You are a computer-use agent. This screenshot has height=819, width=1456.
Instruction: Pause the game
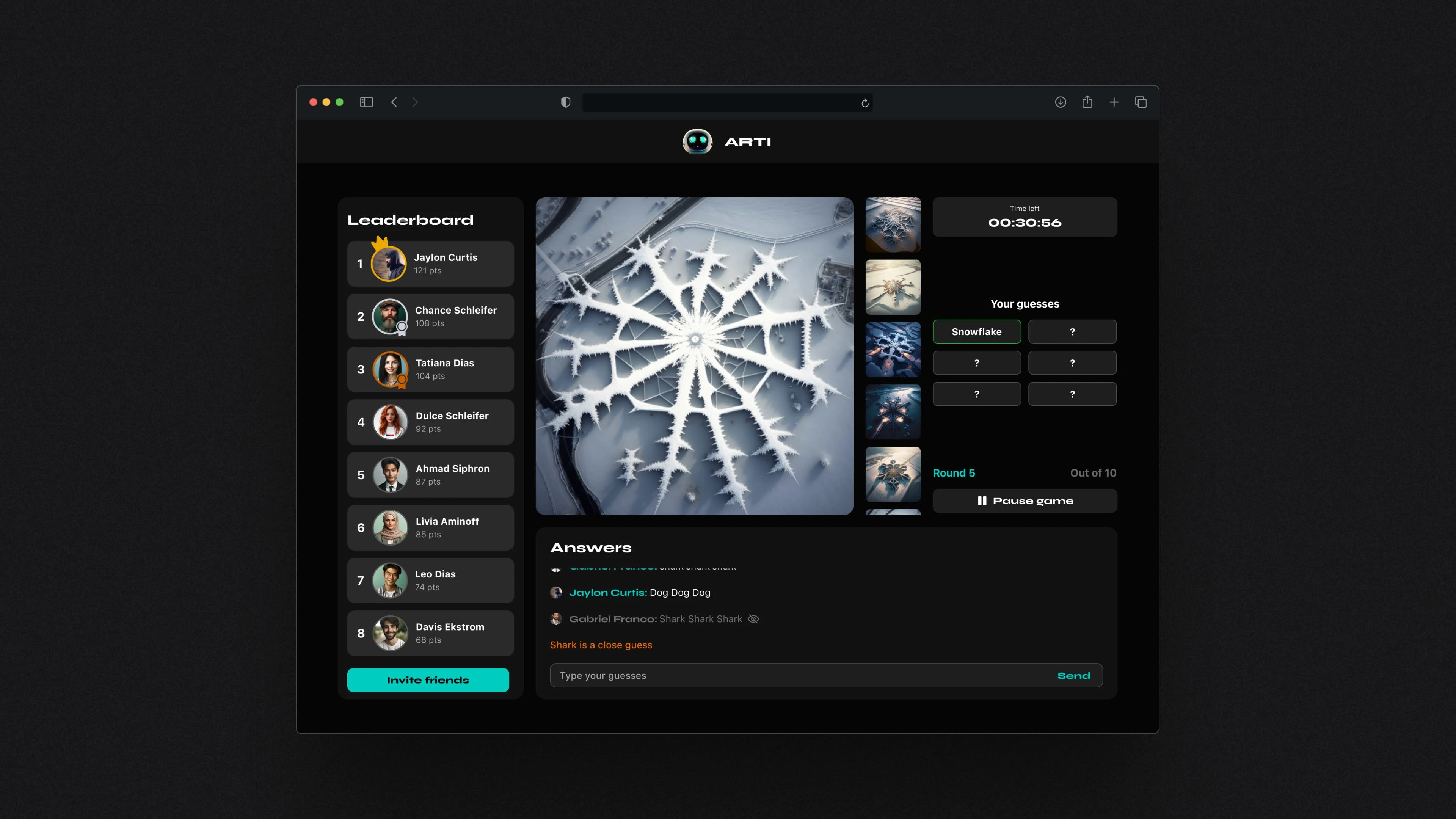point(1024,501)
